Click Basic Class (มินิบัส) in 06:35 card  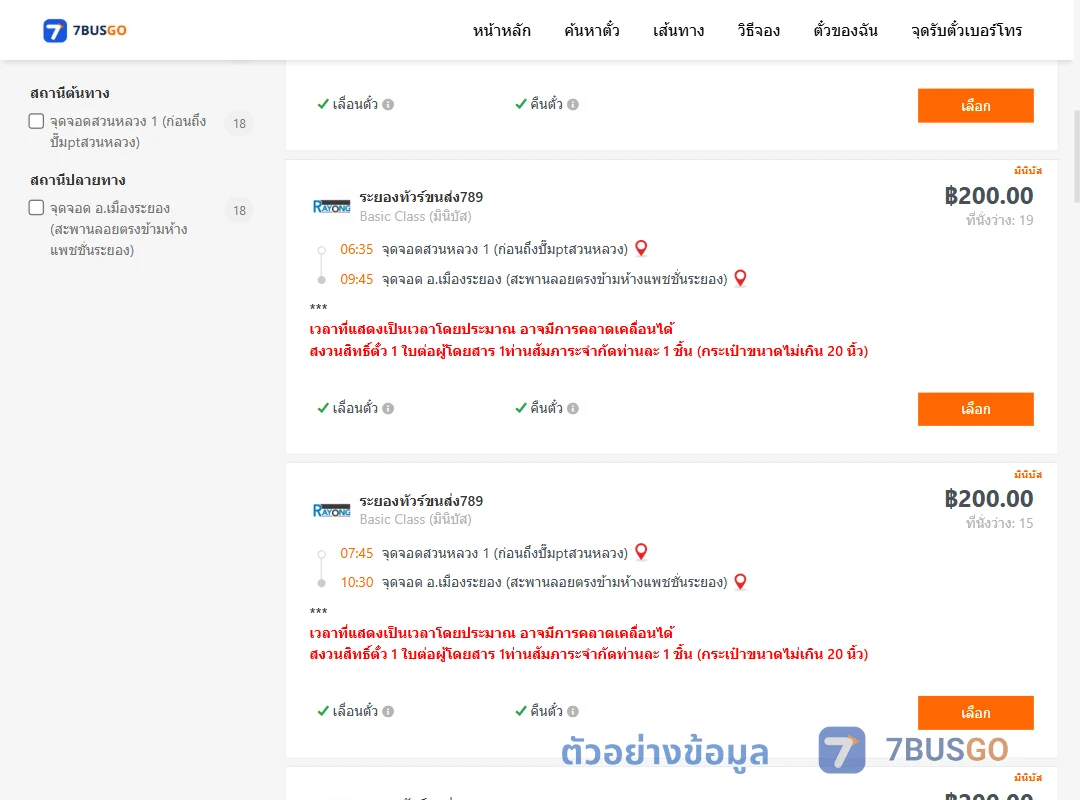(415, 216)
